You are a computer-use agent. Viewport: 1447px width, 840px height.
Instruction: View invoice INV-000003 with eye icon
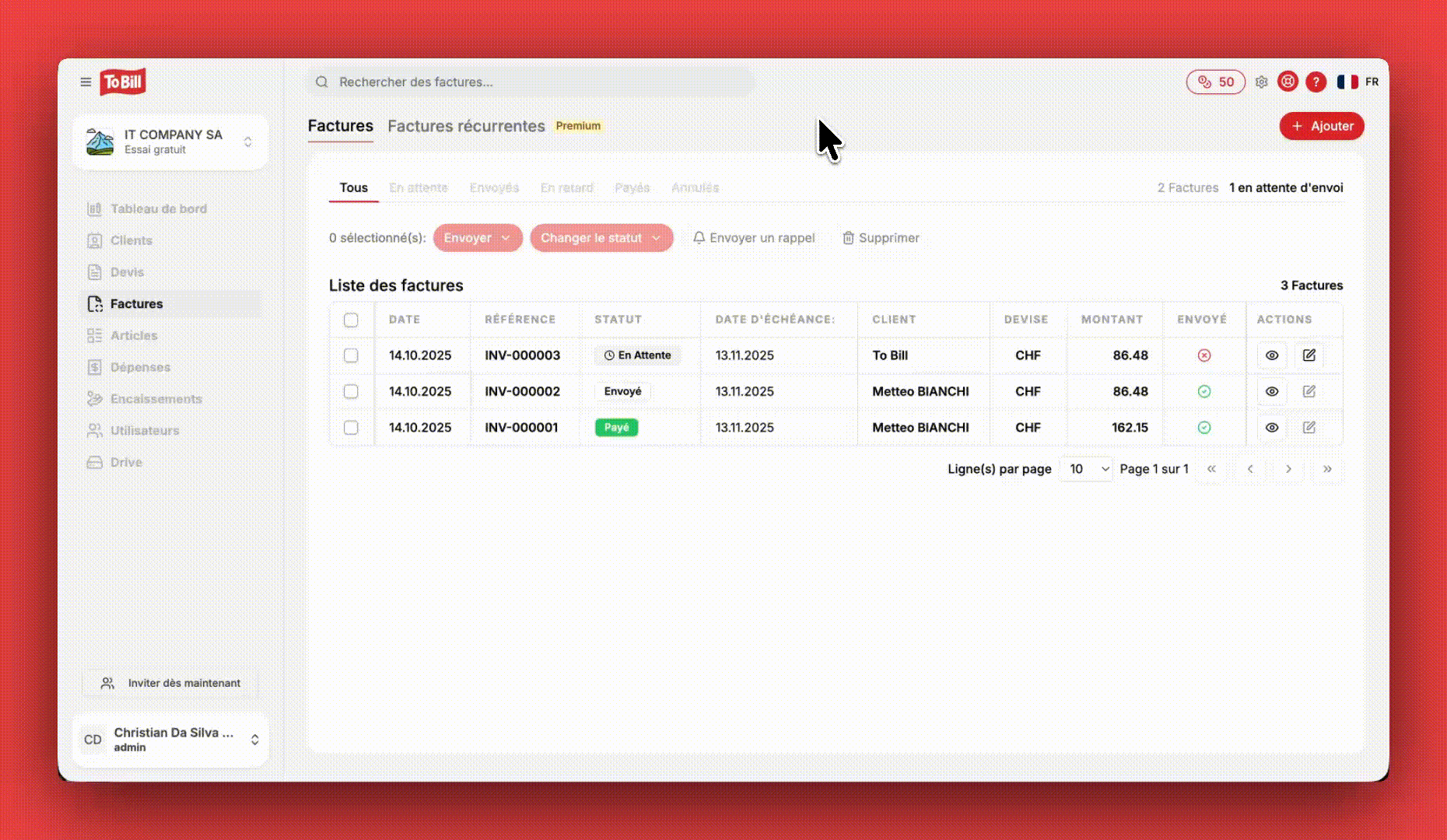1271,355
